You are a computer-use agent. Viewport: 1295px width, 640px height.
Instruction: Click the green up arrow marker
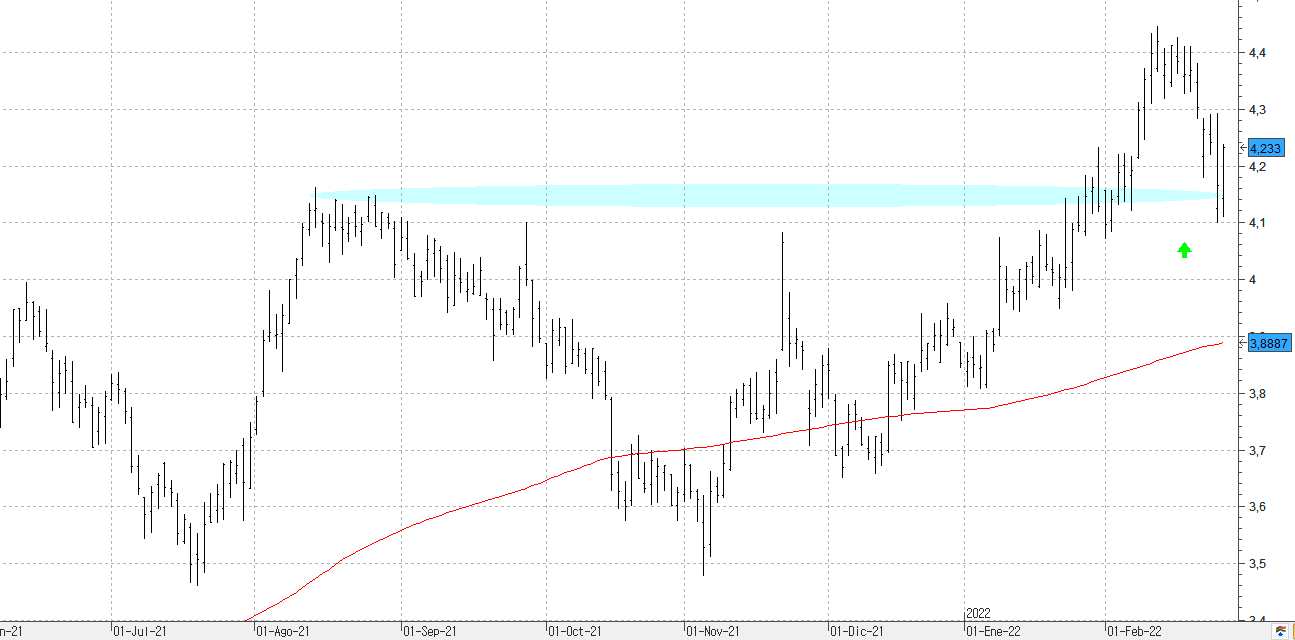coord(1185,250)
